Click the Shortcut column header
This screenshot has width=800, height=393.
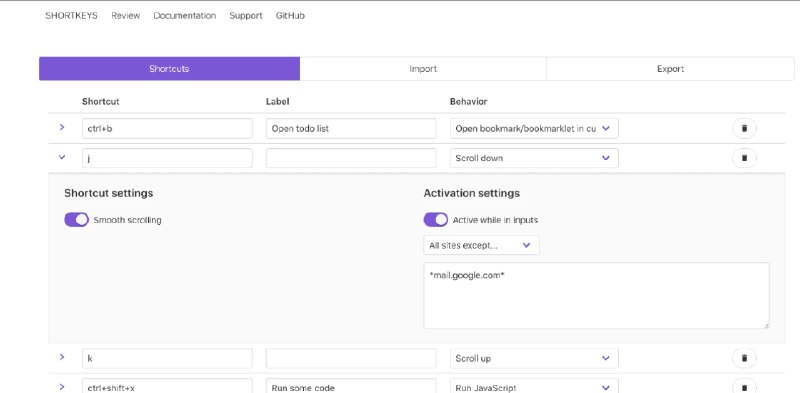click(101, 102)
